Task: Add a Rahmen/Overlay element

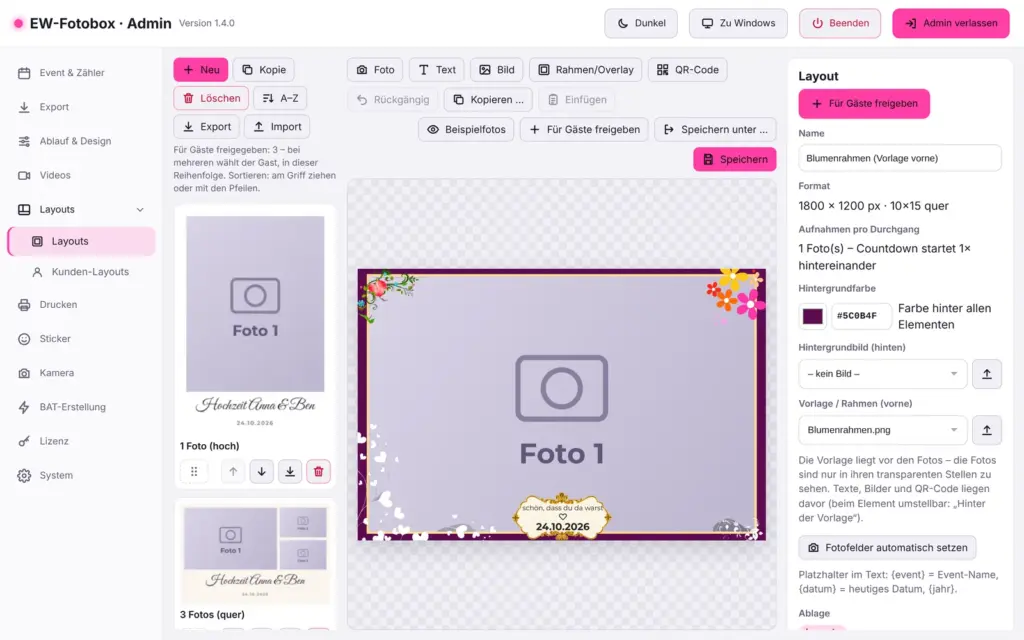Action: [586, 70]
